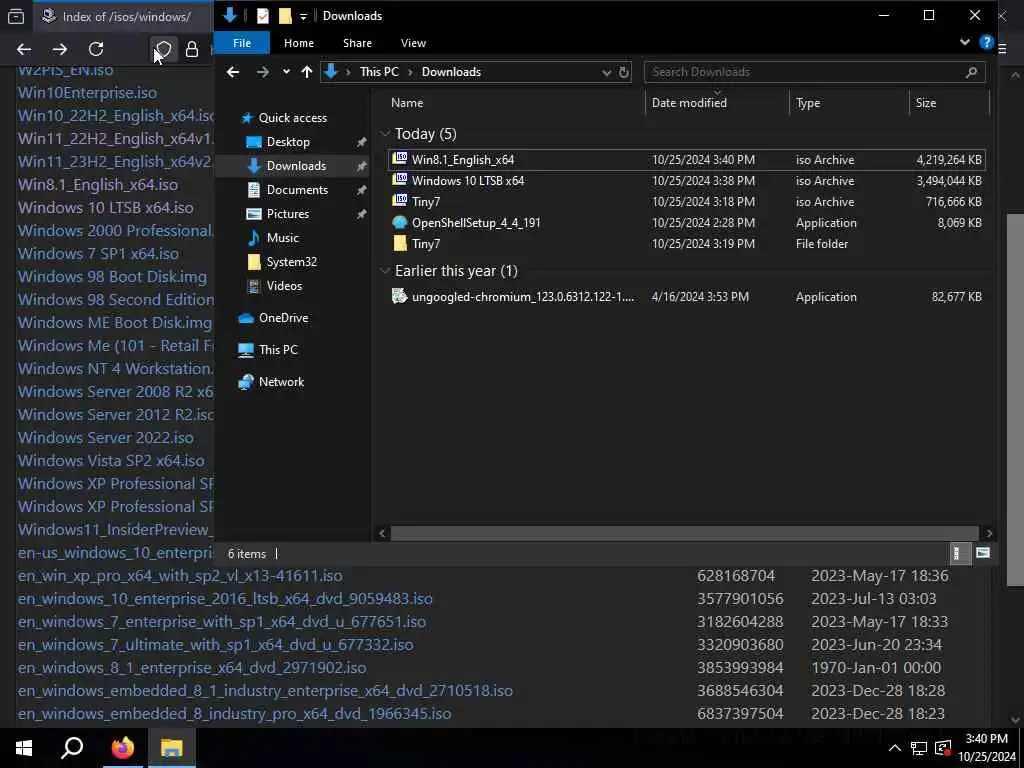Image resolution: width=1024 pixels, height=768 pixels.
Task: Click the New folder quick access icon
Action: coord(285,16)
